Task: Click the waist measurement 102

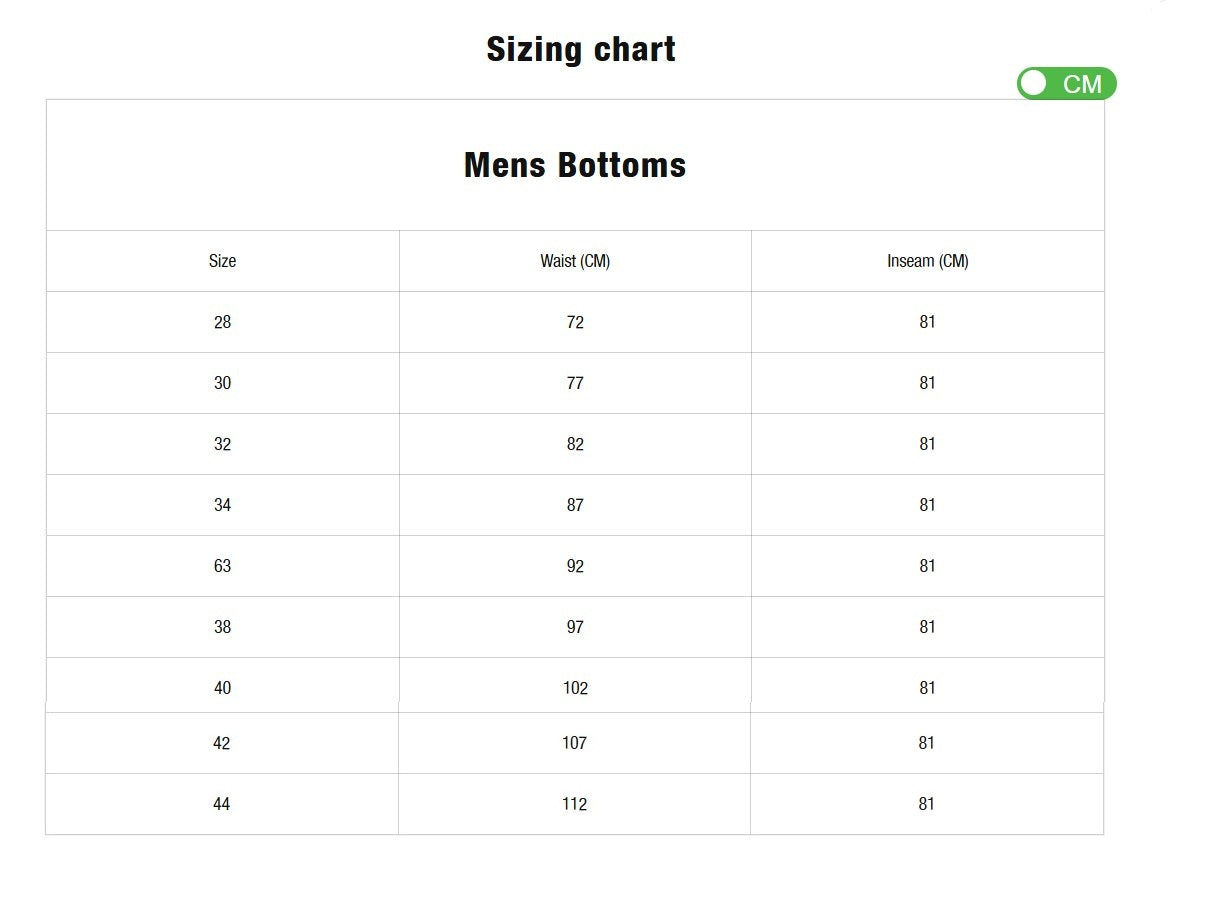Action: pyautogui.click(x=575, y=687)
